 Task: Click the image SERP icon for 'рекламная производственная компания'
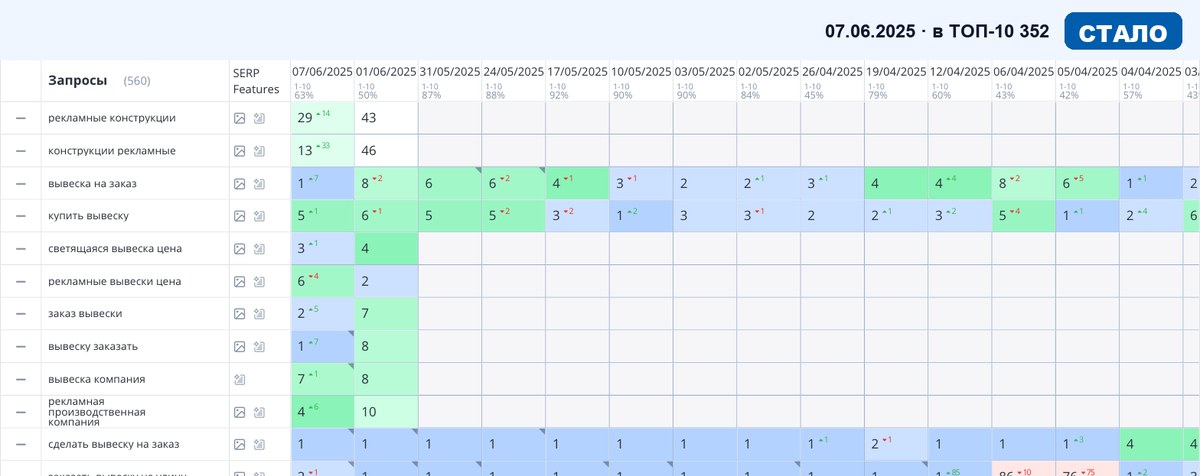point(239,412)
